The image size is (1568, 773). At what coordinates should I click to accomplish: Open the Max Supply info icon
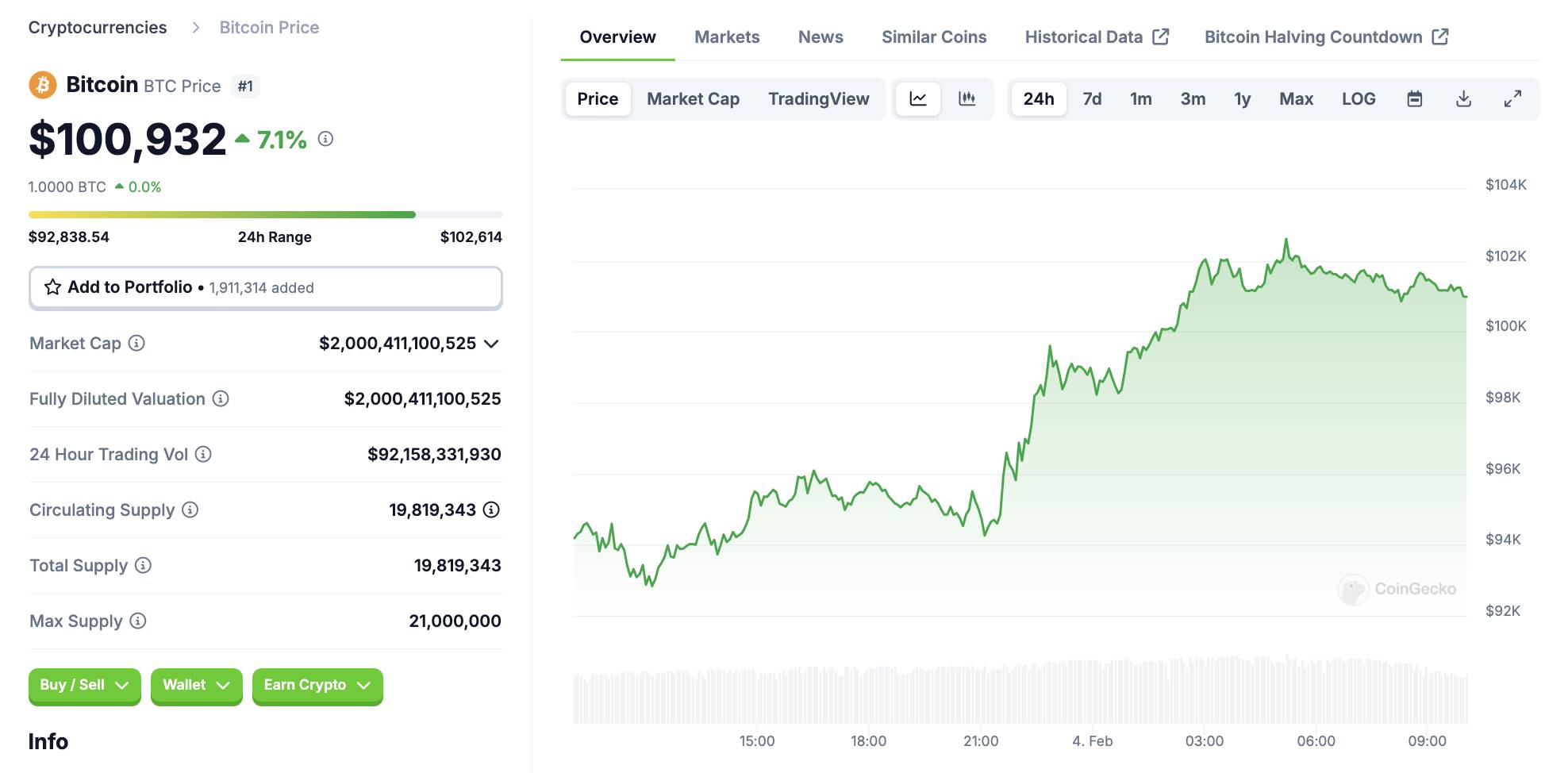click(x=138, y=621)
